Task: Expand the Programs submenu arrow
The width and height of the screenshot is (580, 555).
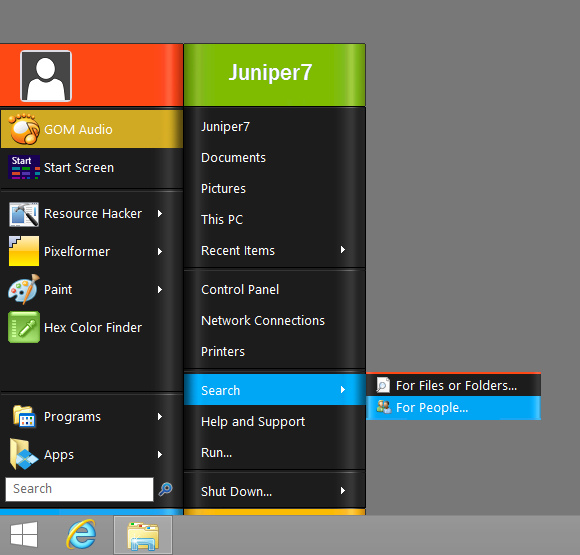Action: (160, 417)
